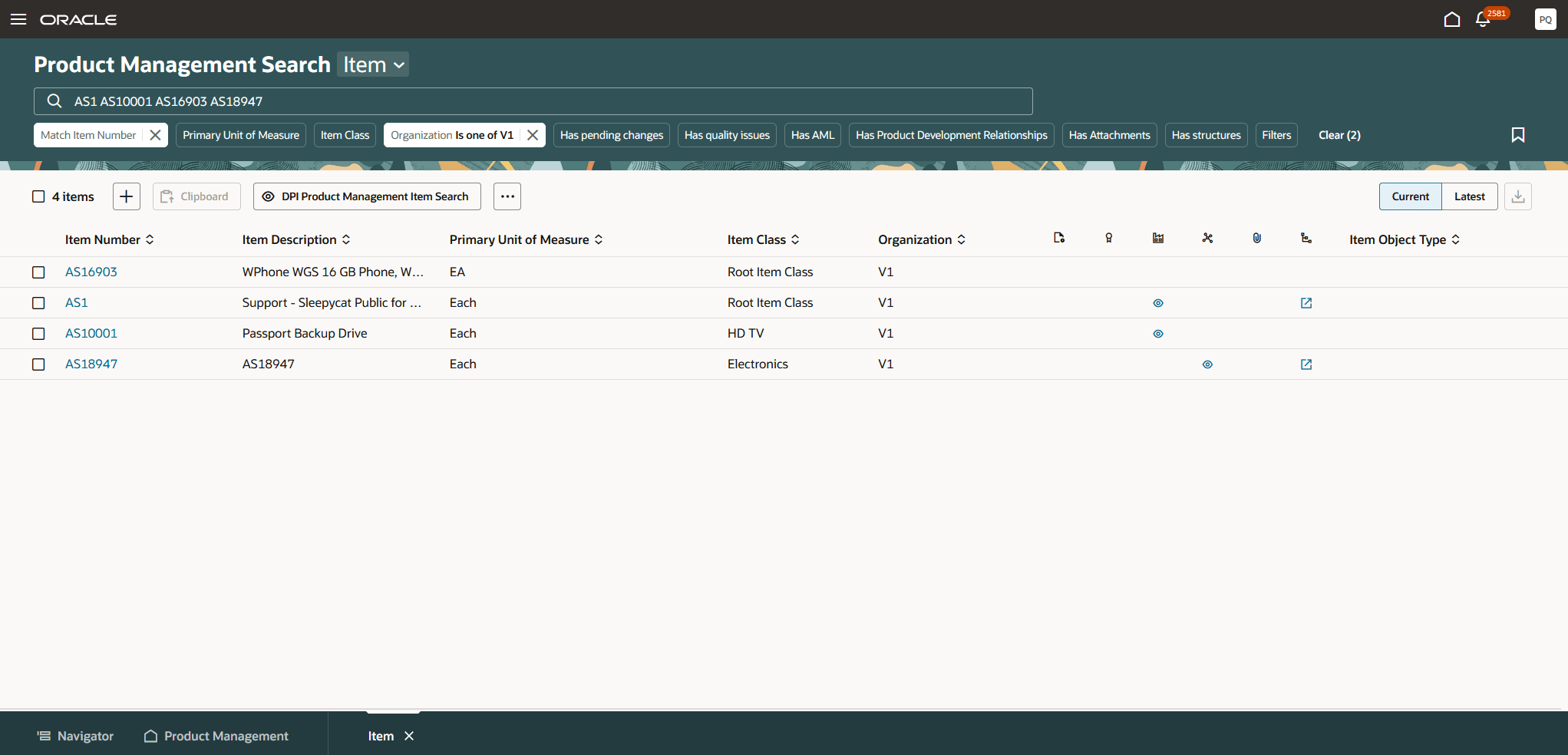Click the structures column header icon
Screen dimensions: 1568x755
[1306, 239]
